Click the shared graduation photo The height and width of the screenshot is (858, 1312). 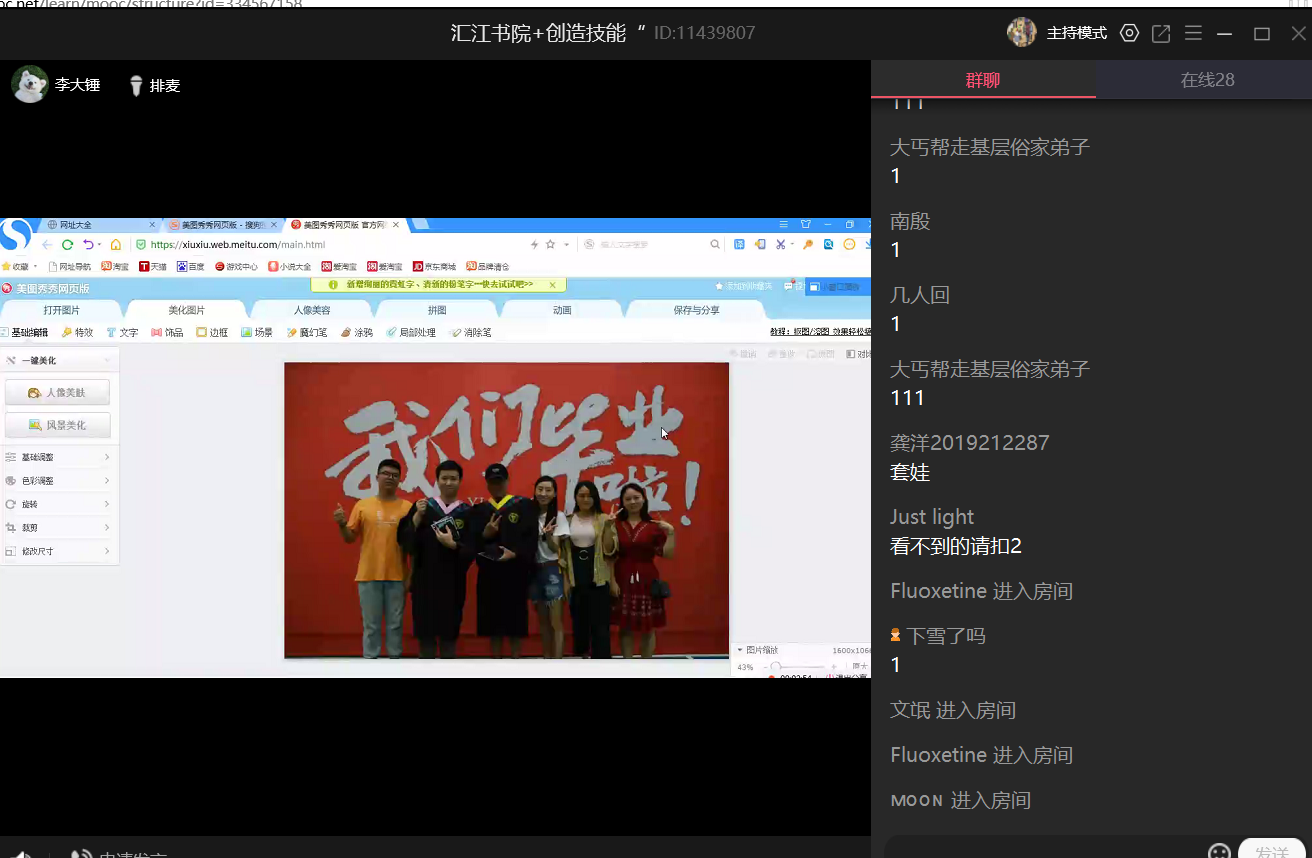(506, 510)
